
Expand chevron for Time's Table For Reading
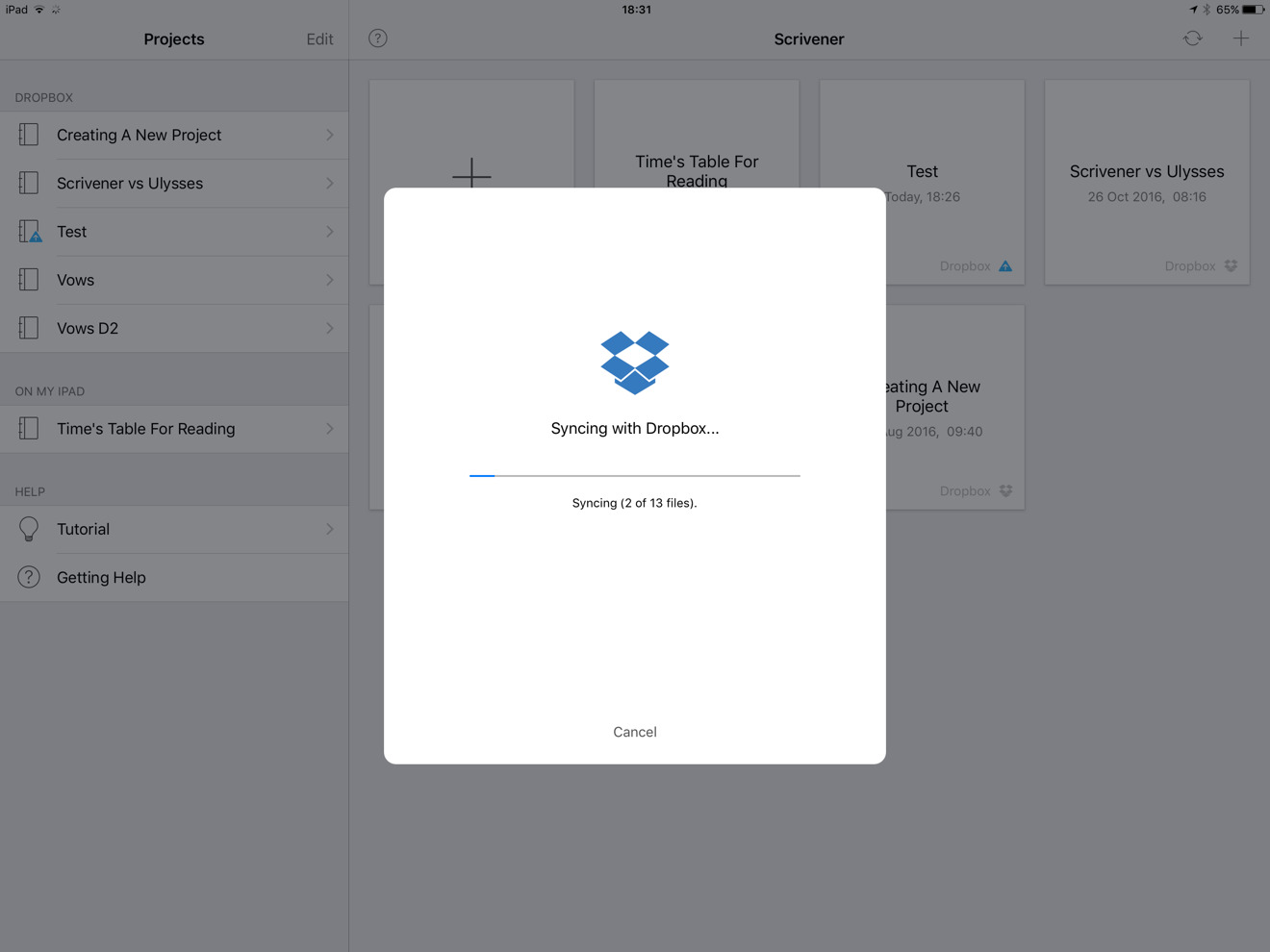click(330, 429)
